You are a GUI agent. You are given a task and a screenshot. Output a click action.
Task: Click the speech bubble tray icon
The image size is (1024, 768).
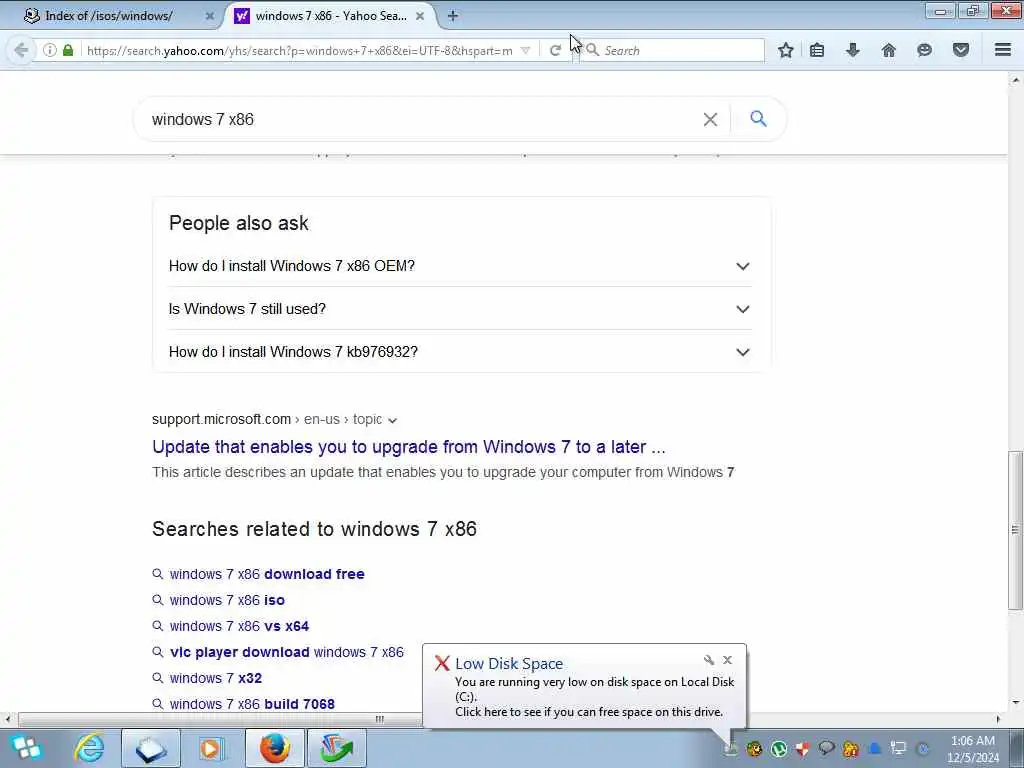[826, 748]
